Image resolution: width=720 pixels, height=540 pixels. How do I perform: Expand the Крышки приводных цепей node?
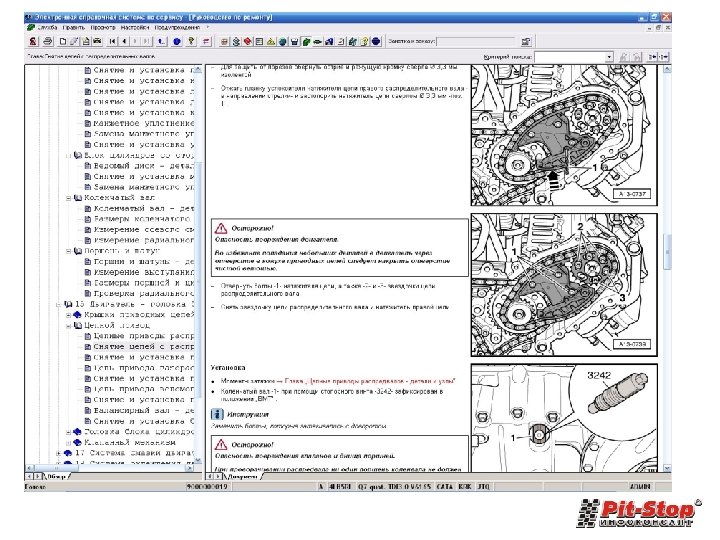pos(68,315)
